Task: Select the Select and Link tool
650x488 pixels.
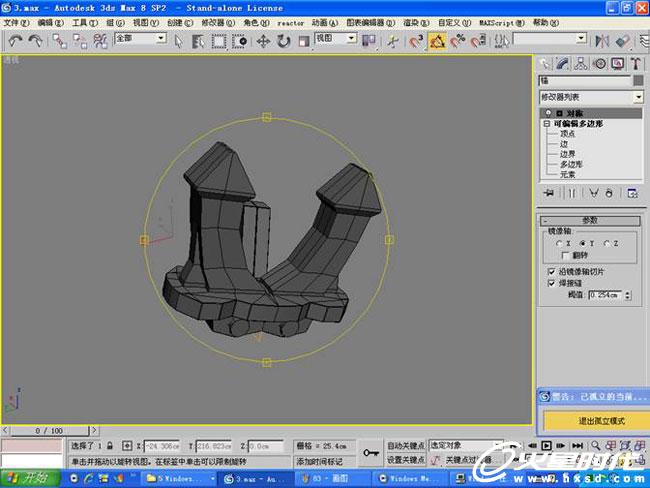Action: click(59, 41)
